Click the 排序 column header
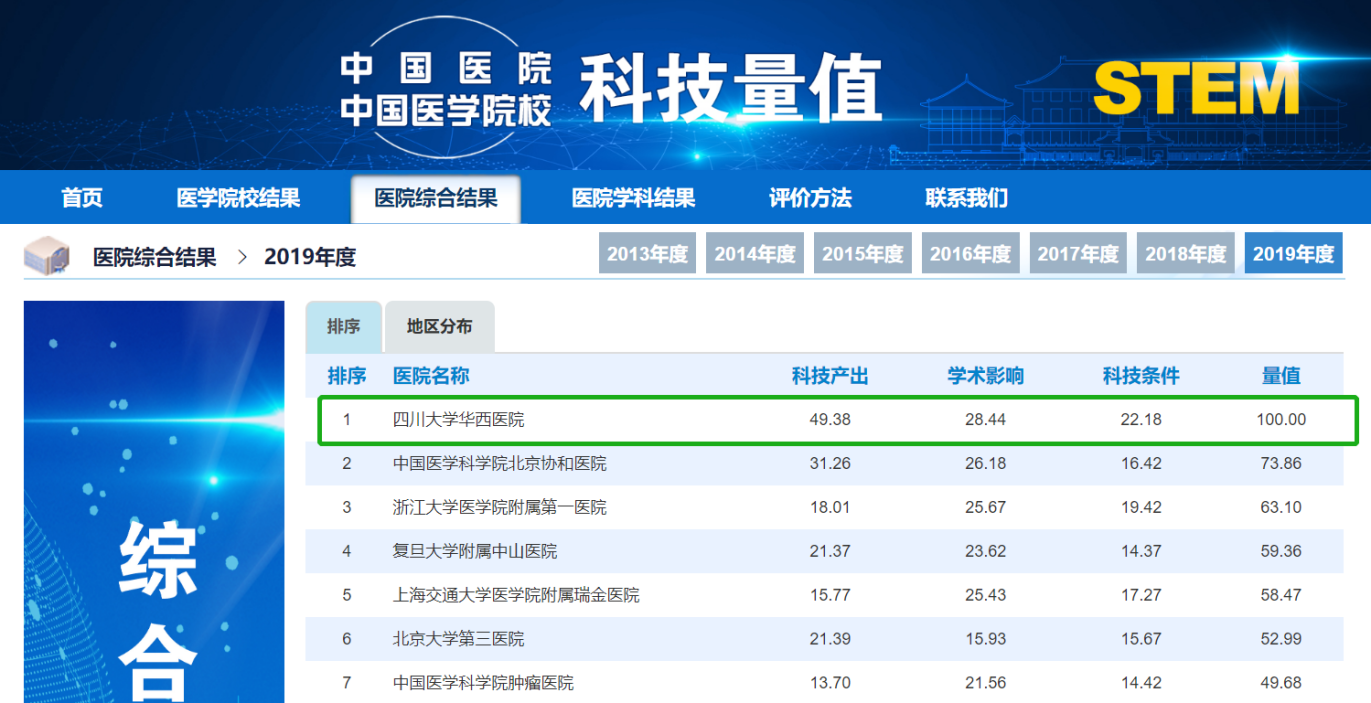 click(347, 376)
